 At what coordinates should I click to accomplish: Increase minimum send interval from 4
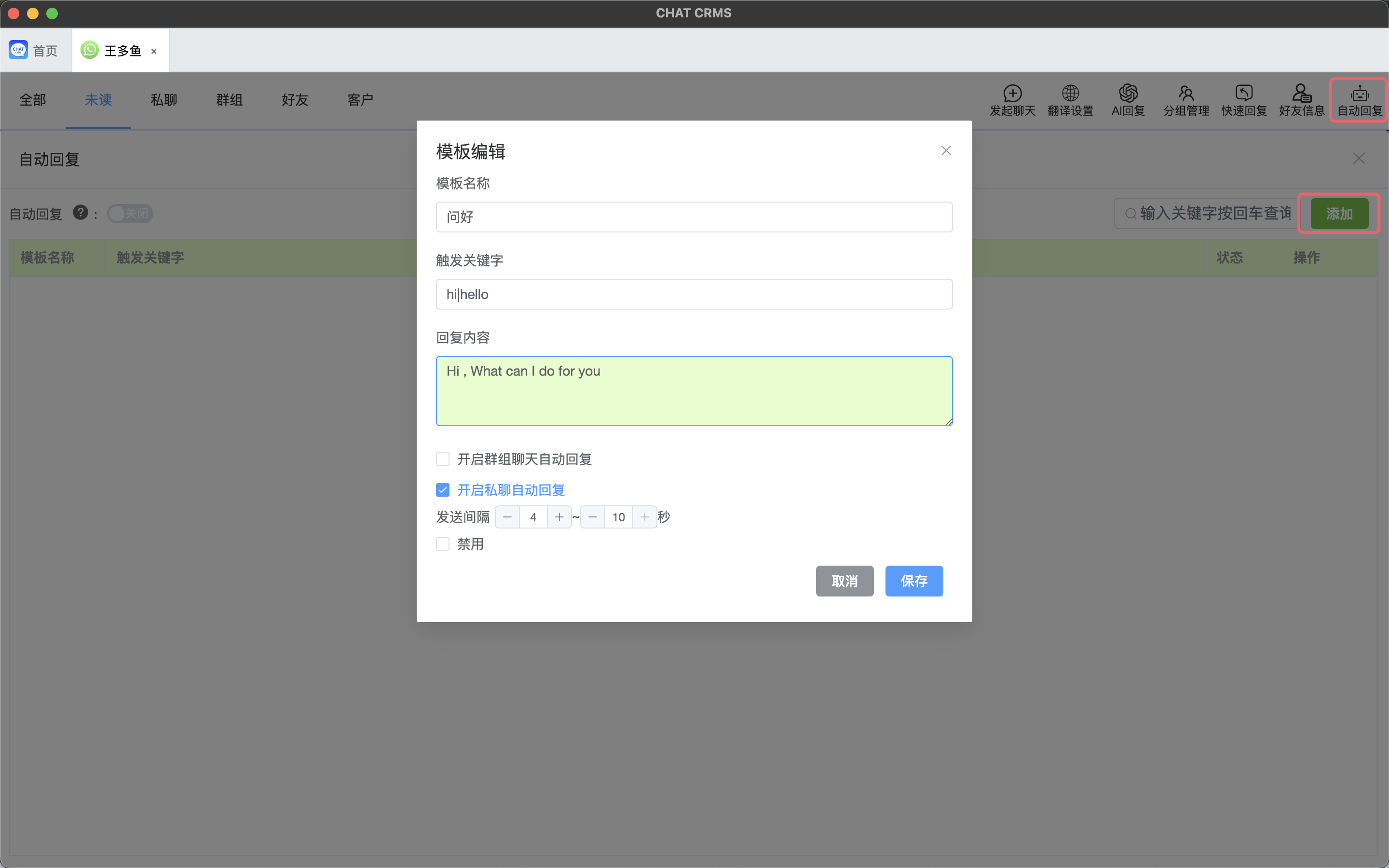(559, 517)
